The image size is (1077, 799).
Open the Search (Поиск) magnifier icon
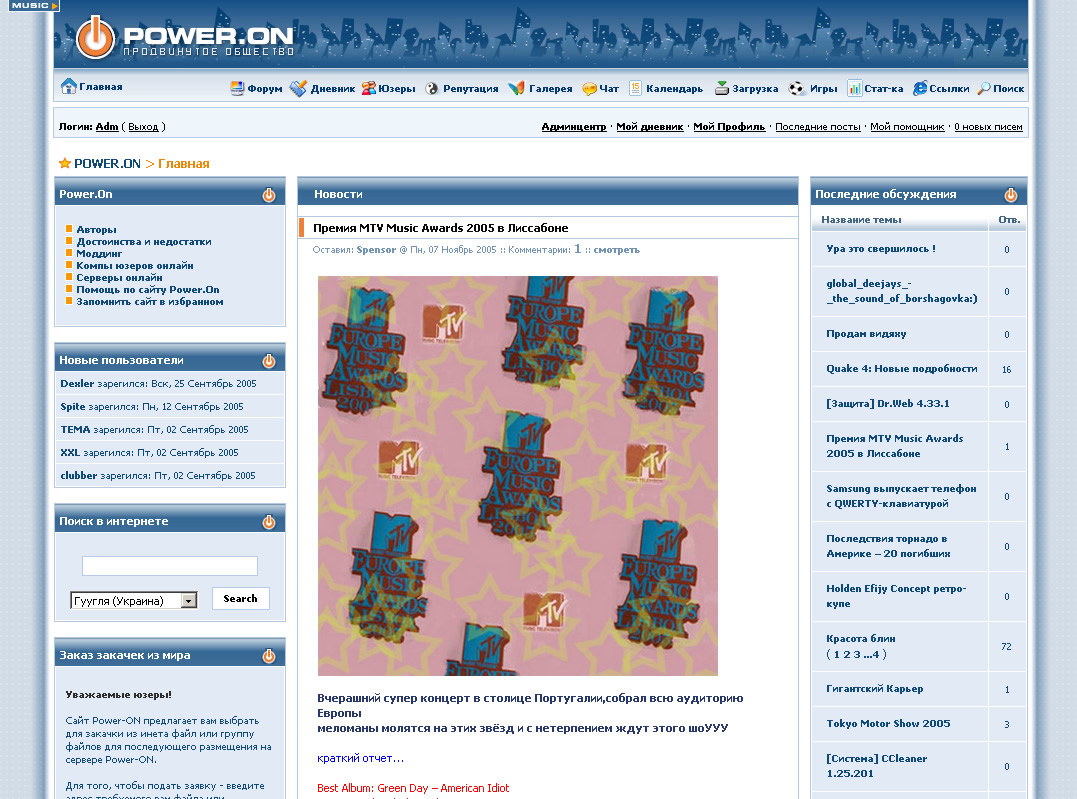click(984, 88)
